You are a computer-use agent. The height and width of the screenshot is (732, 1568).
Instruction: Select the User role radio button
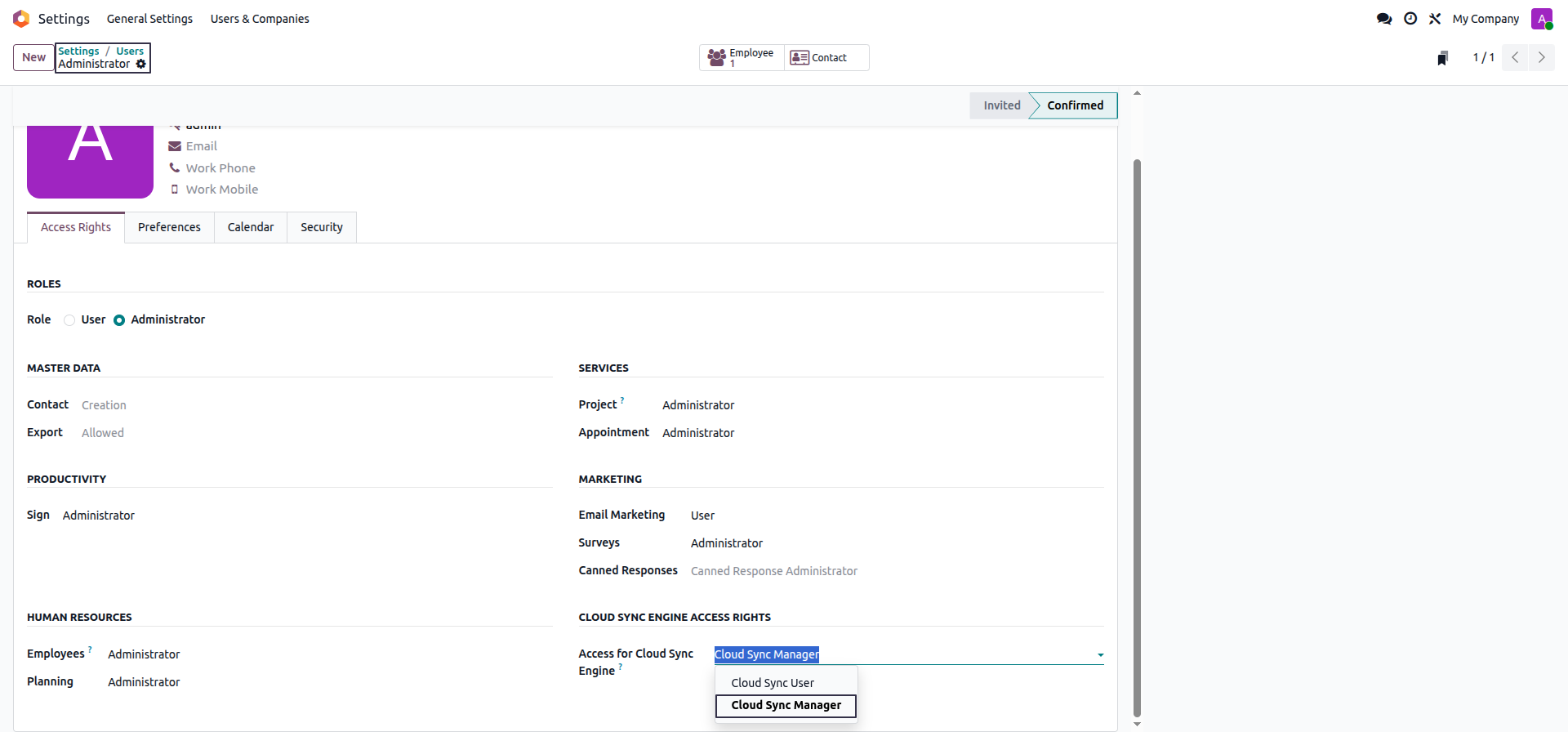tap(69, 320)
